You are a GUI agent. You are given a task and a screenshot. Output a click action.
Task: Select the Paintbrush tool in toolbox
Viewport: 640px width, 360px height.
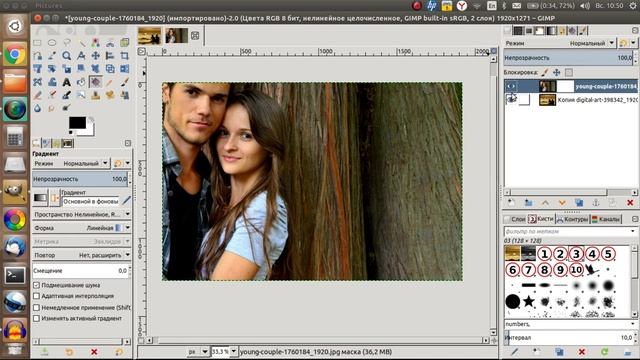pos(124,82)
